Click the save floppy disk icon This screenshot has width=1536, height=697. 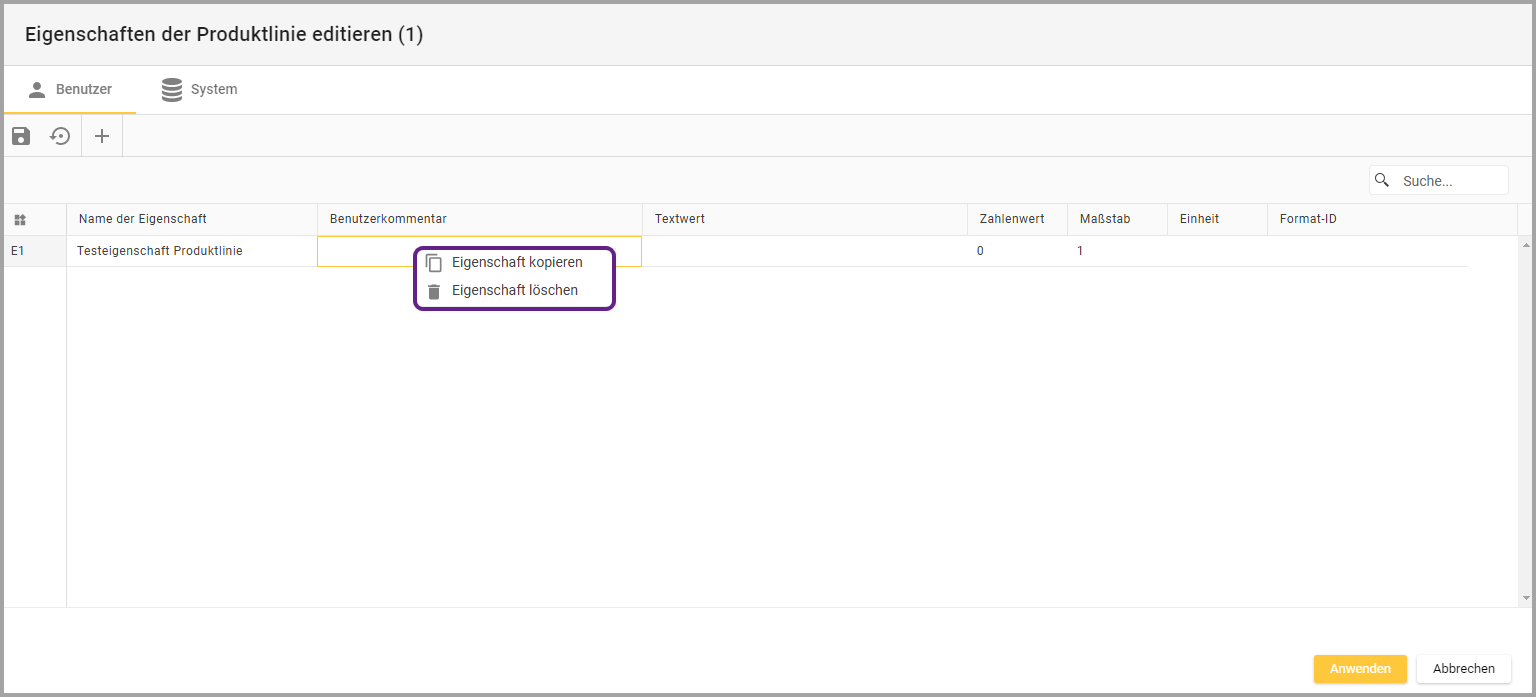[21, 136]
